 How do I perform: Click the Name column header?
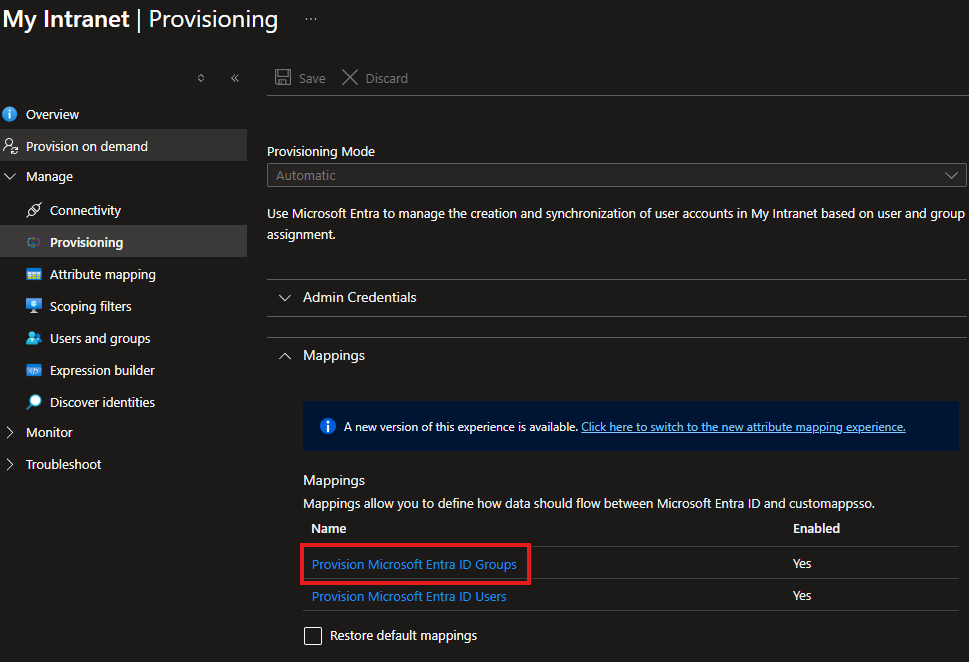329,528
